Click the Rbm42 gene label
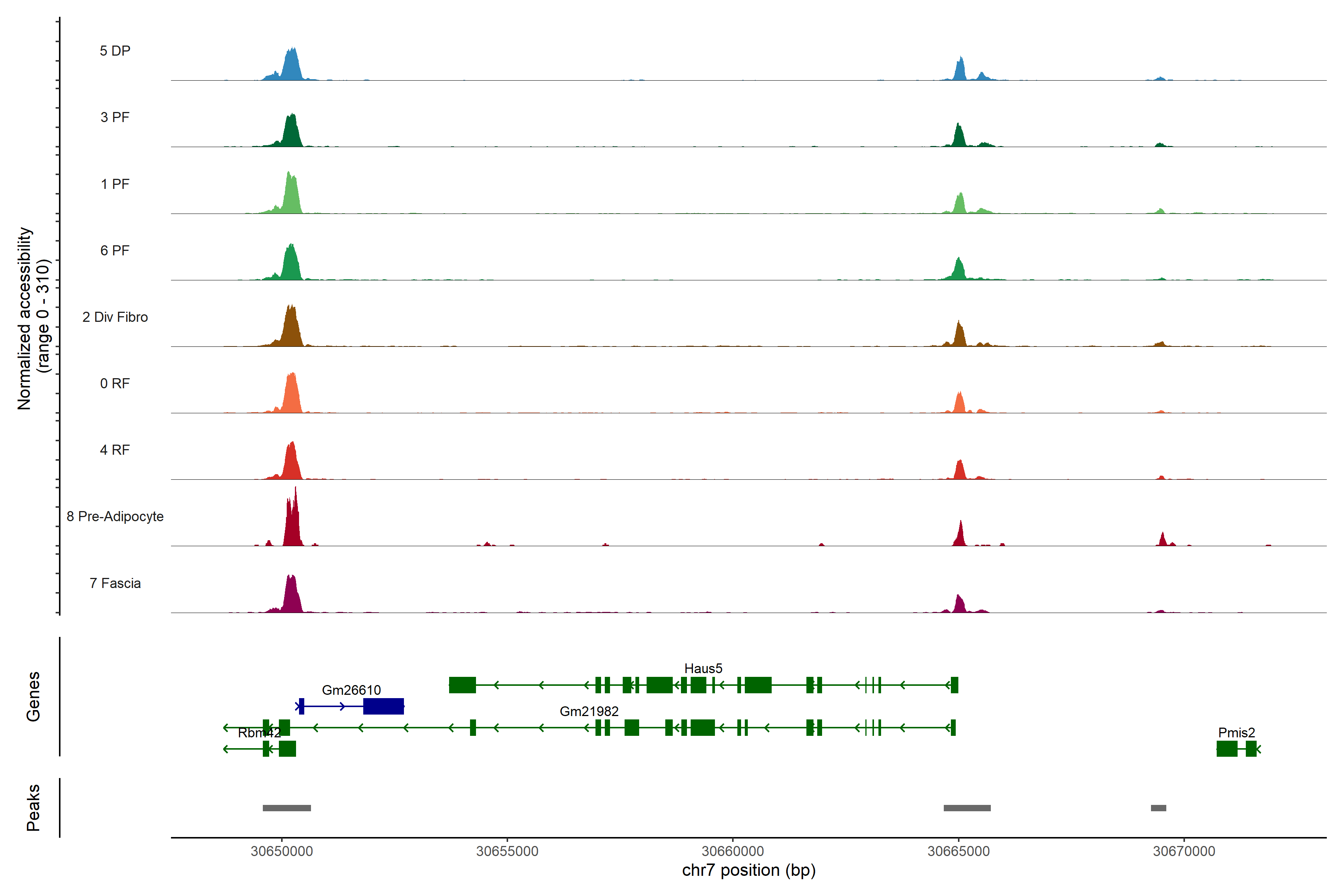 pos(259,732)
